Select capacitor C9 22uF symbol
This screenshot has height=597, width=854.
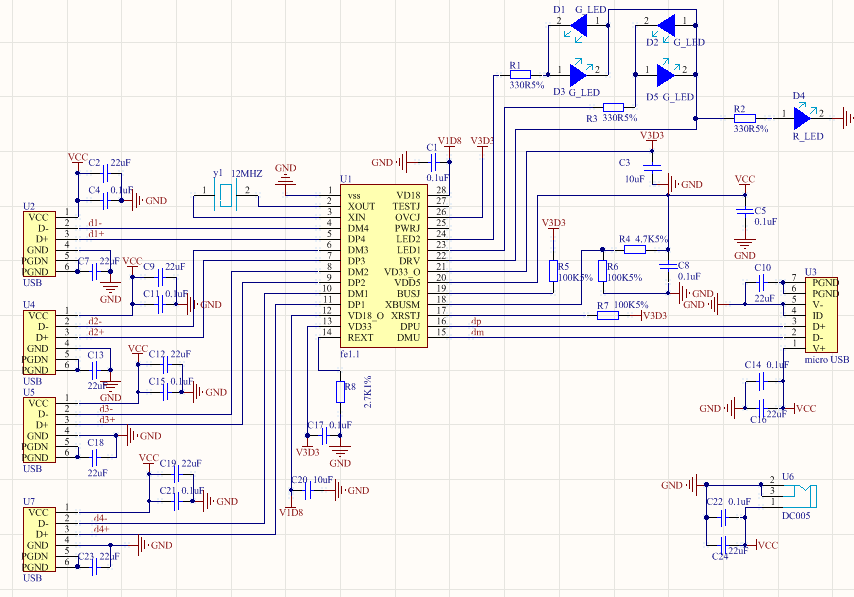tap(161, 277)
